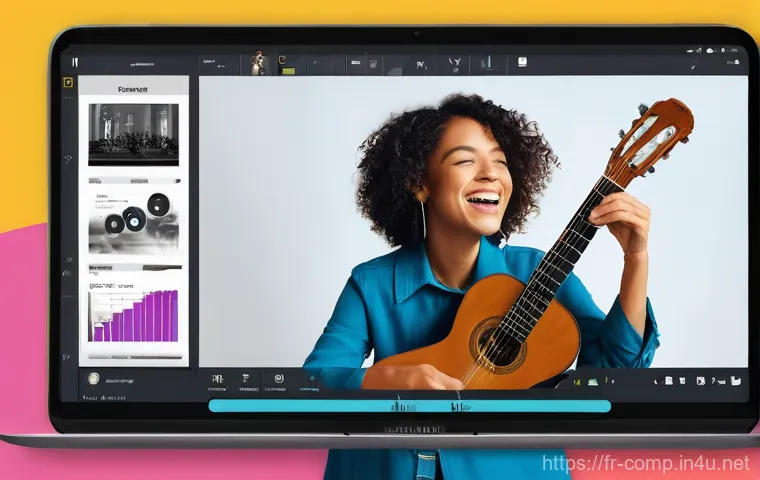Viewport: 760px width, 480px height.
Task: Click the cyan timeline scrub bar
Action: click(410, 406)
